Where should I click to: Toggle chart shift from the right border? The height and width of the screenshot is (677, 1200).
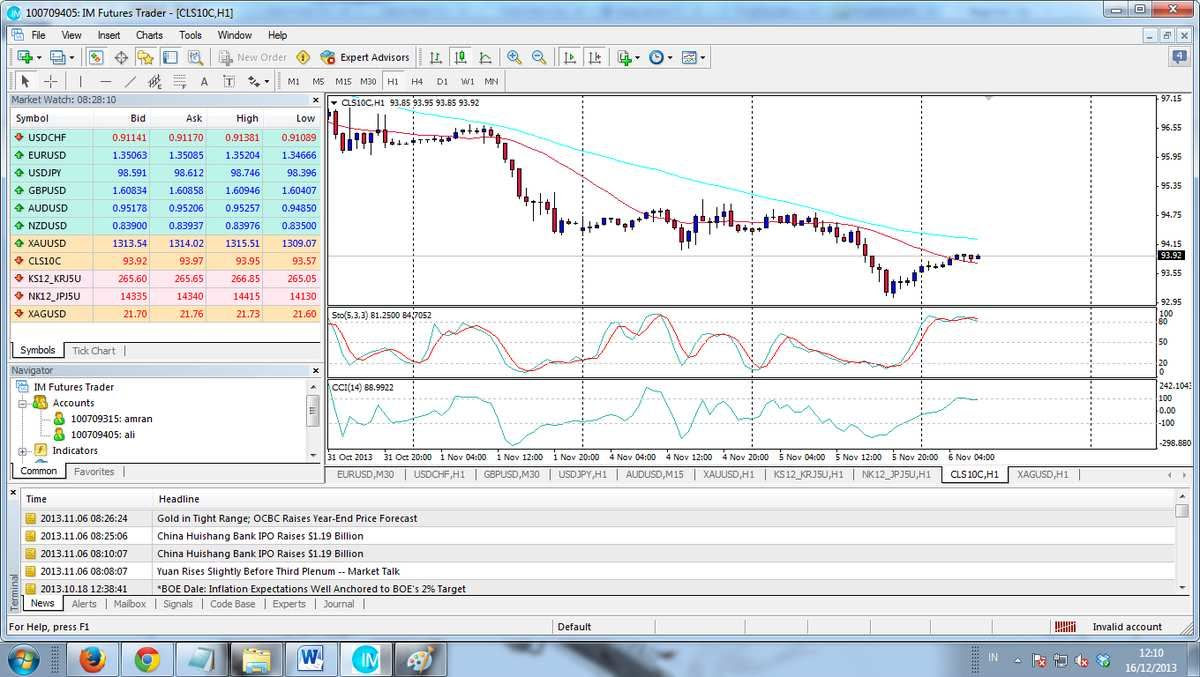(595, 57)
